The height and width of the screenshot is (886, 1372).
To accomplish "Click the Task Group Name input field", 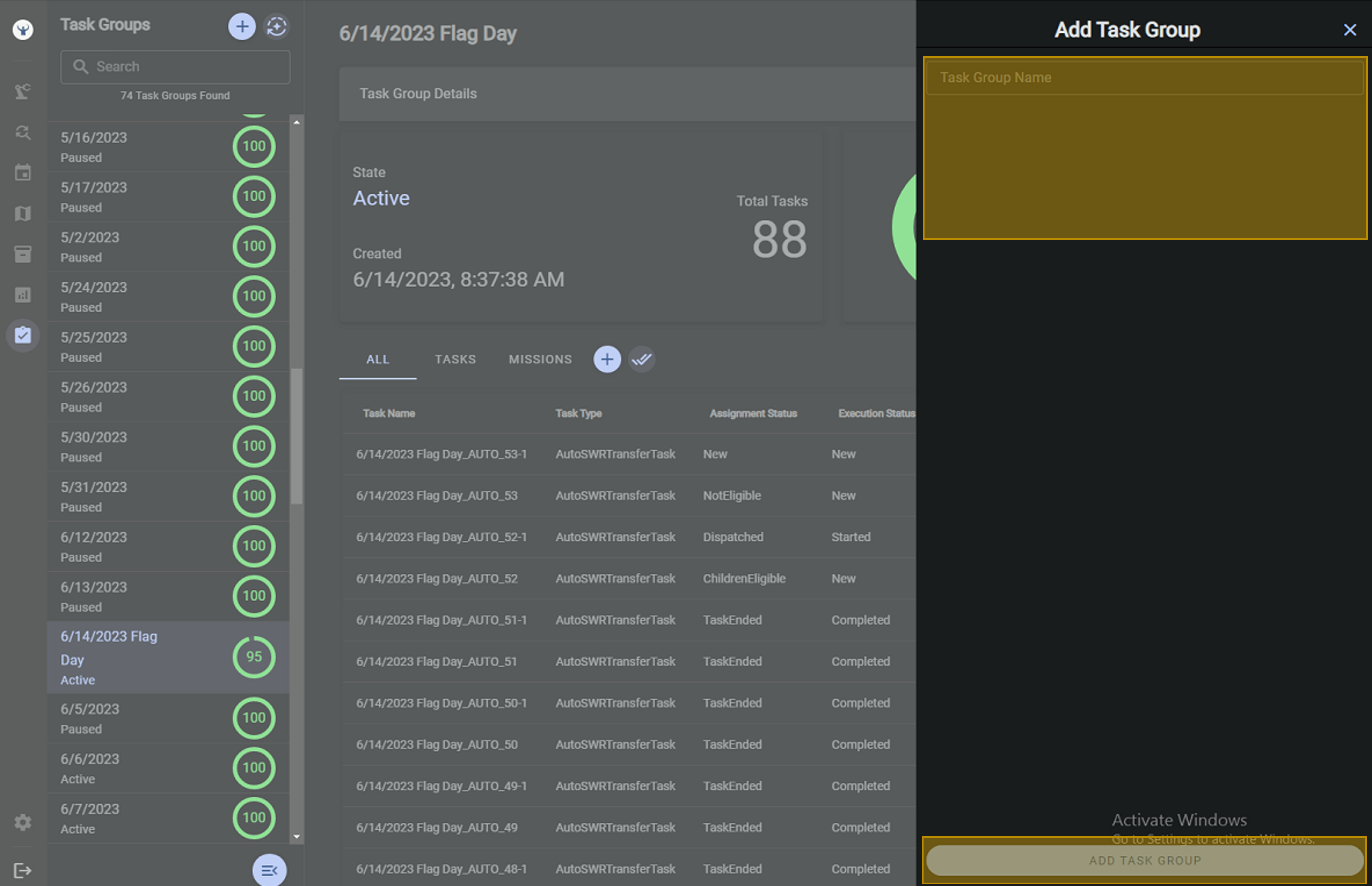I will click(1144, 78).
